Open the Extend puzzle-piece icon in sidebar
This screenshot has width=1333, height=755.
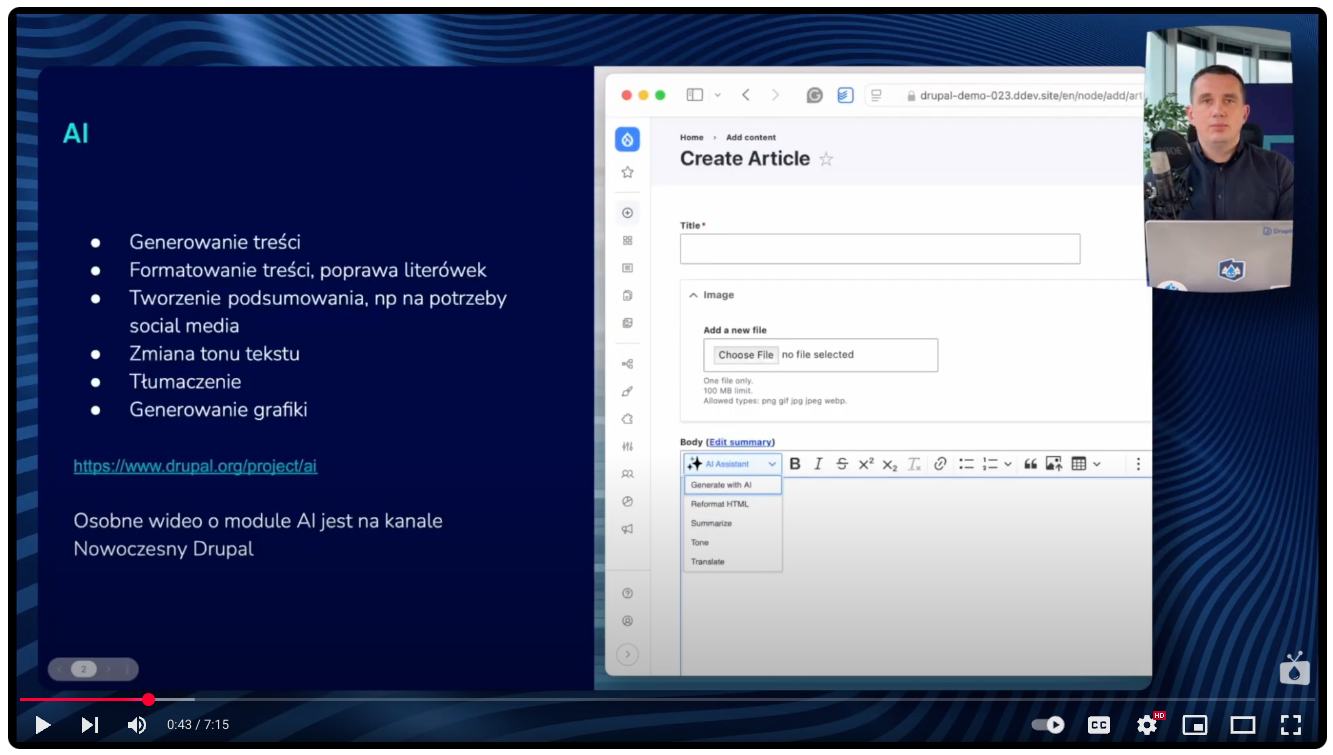point(627,419)
